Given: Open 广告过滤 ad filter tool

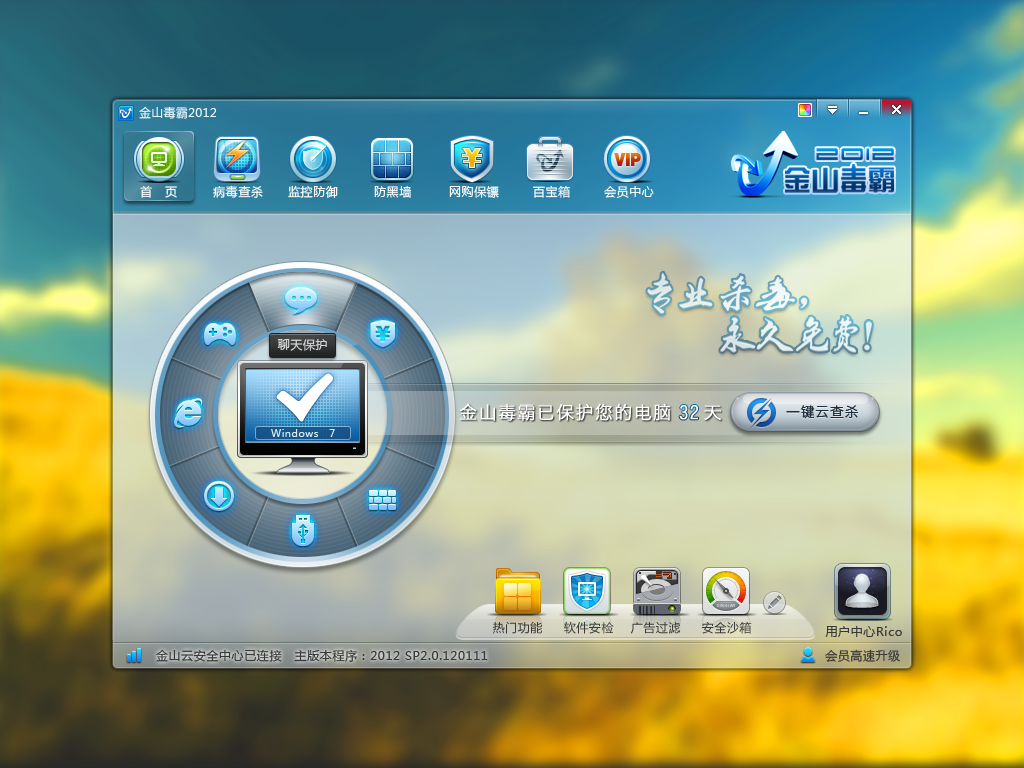Looking at the screenshot, I should pyautogui.click(x=656, y=591).
